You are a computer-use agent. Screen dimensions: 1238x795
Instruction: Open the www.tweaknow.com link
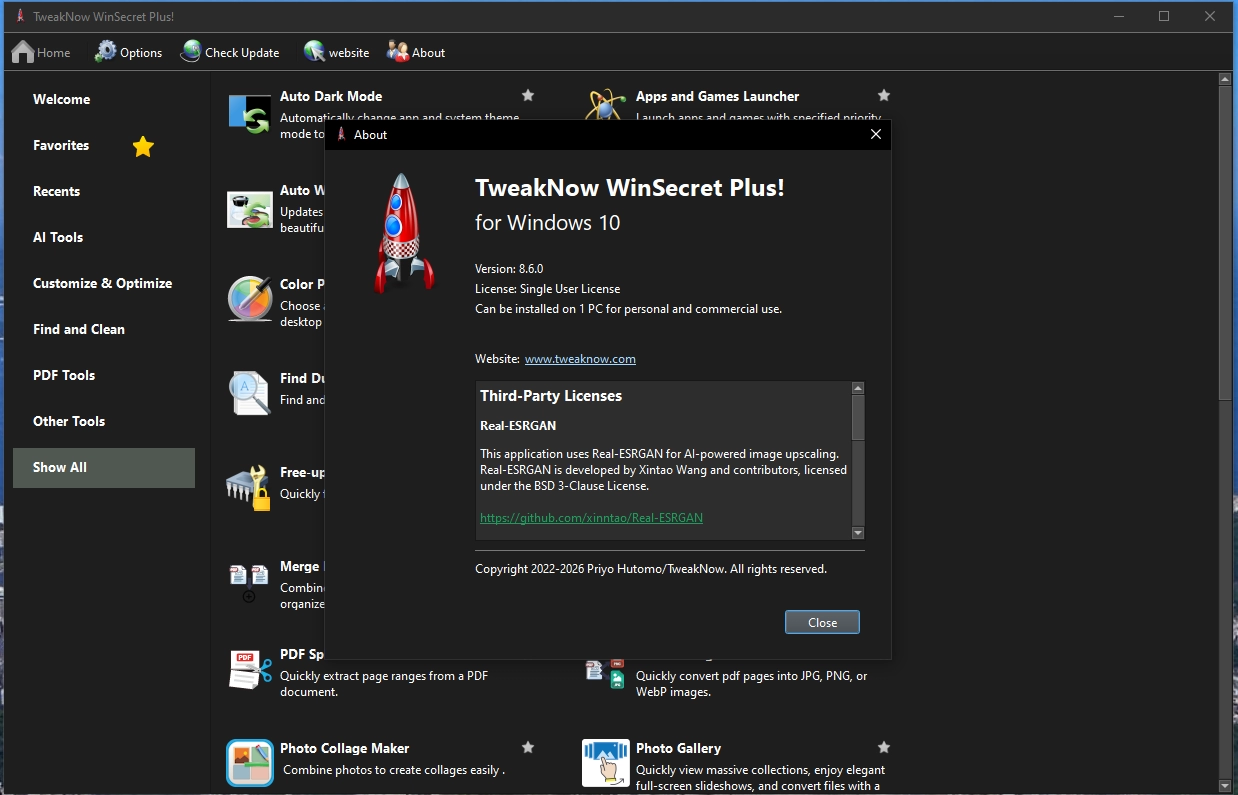pyautogui.click(x=580, y=359)
